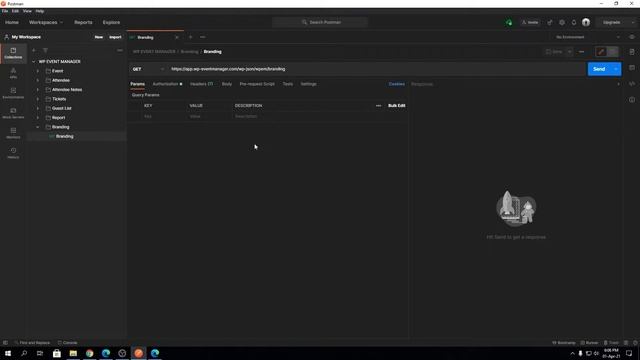Focus the Search Postman box
Screen dimensions: 640x360
click(320, 22)
